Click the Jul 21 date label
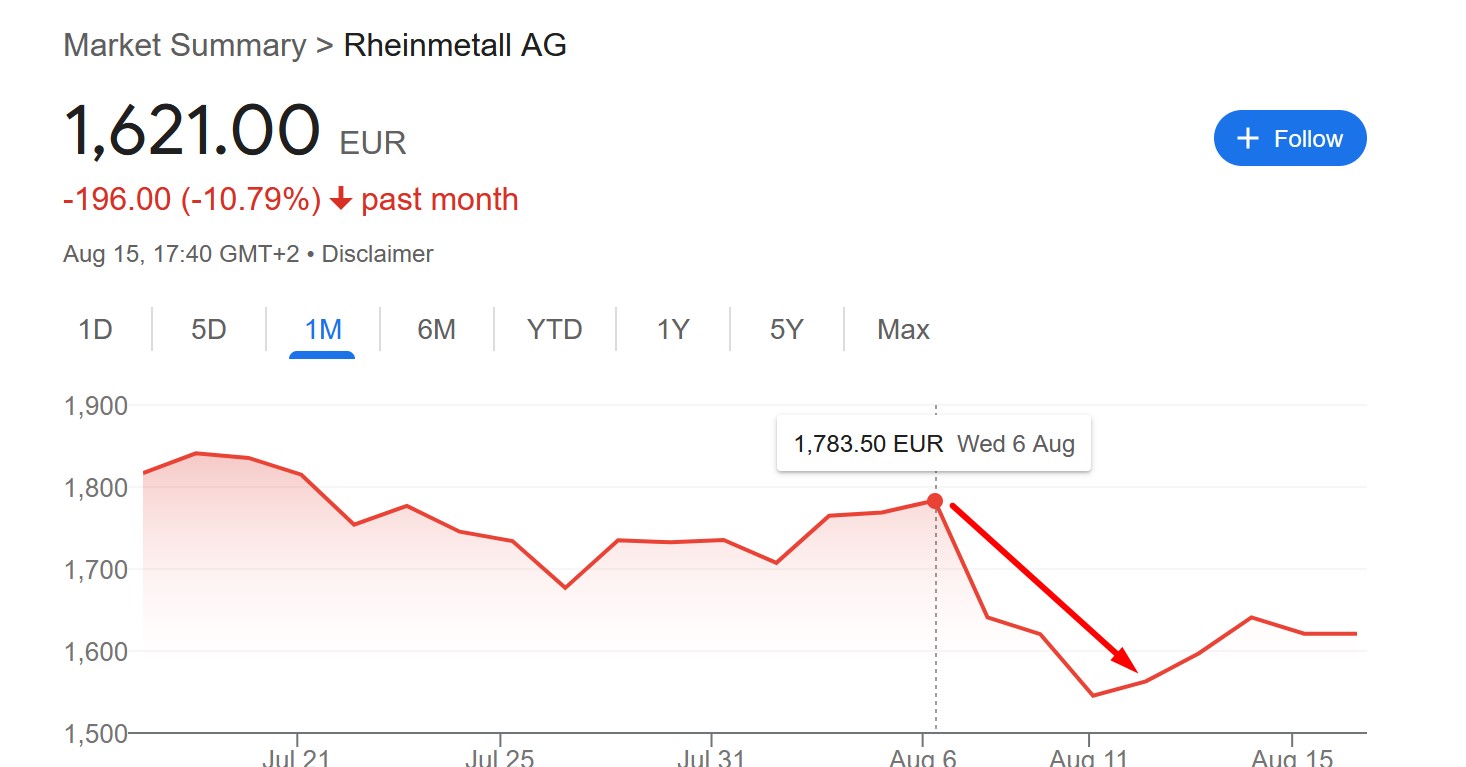Screen dimensions: 1466x767 (297, 758)
